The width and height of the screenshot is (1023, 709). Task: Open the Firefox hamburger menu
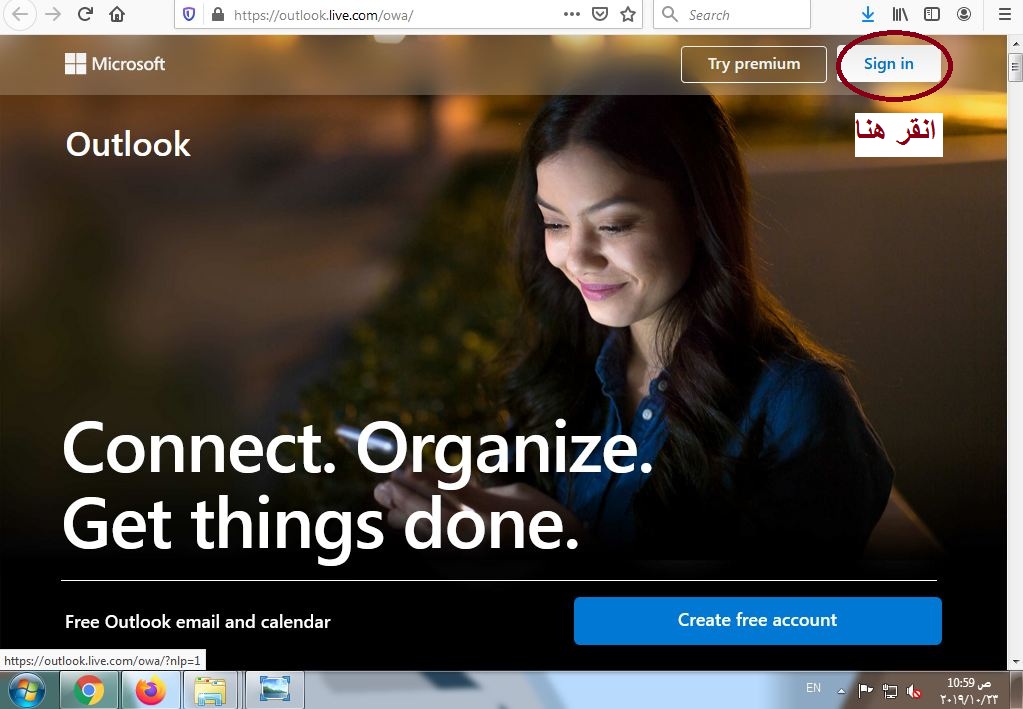1004,15
